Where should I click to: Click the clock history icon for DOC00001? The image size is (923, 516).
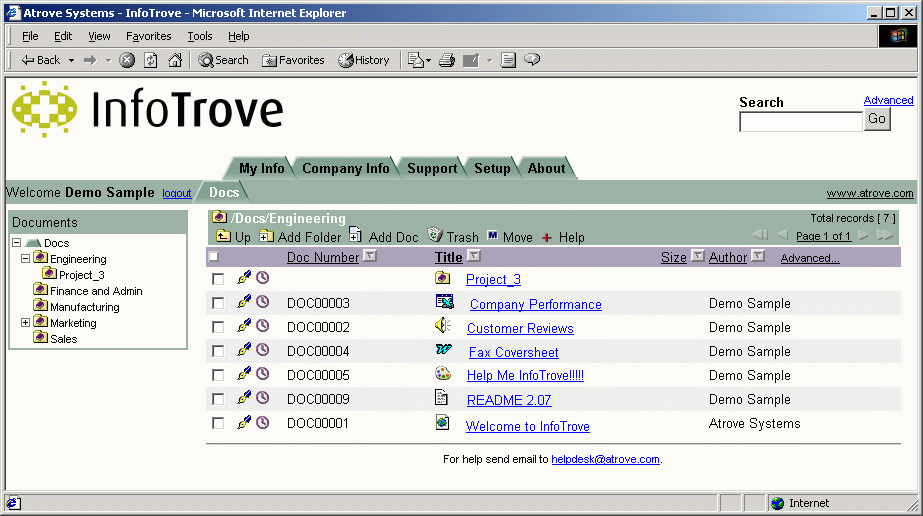[263, 422]
